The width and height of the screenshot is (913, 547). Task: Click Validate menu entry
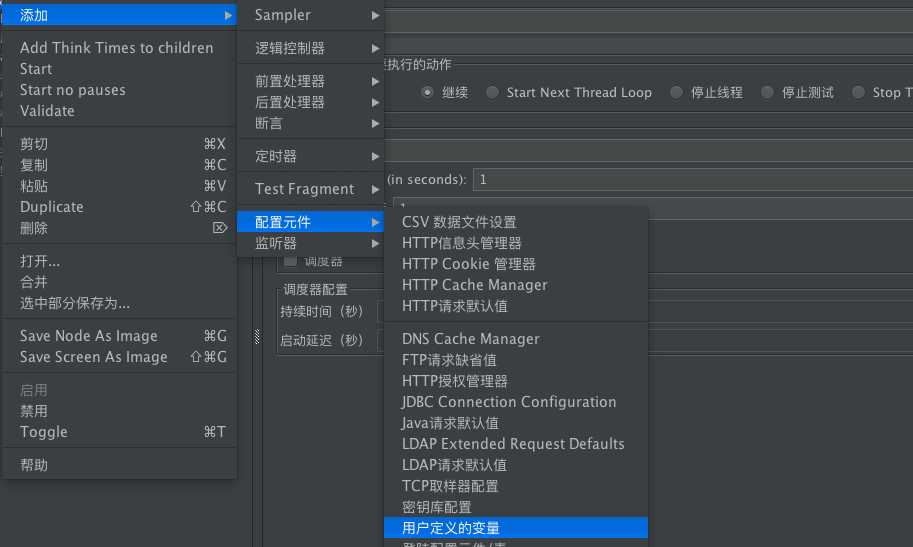pos(119,111)
